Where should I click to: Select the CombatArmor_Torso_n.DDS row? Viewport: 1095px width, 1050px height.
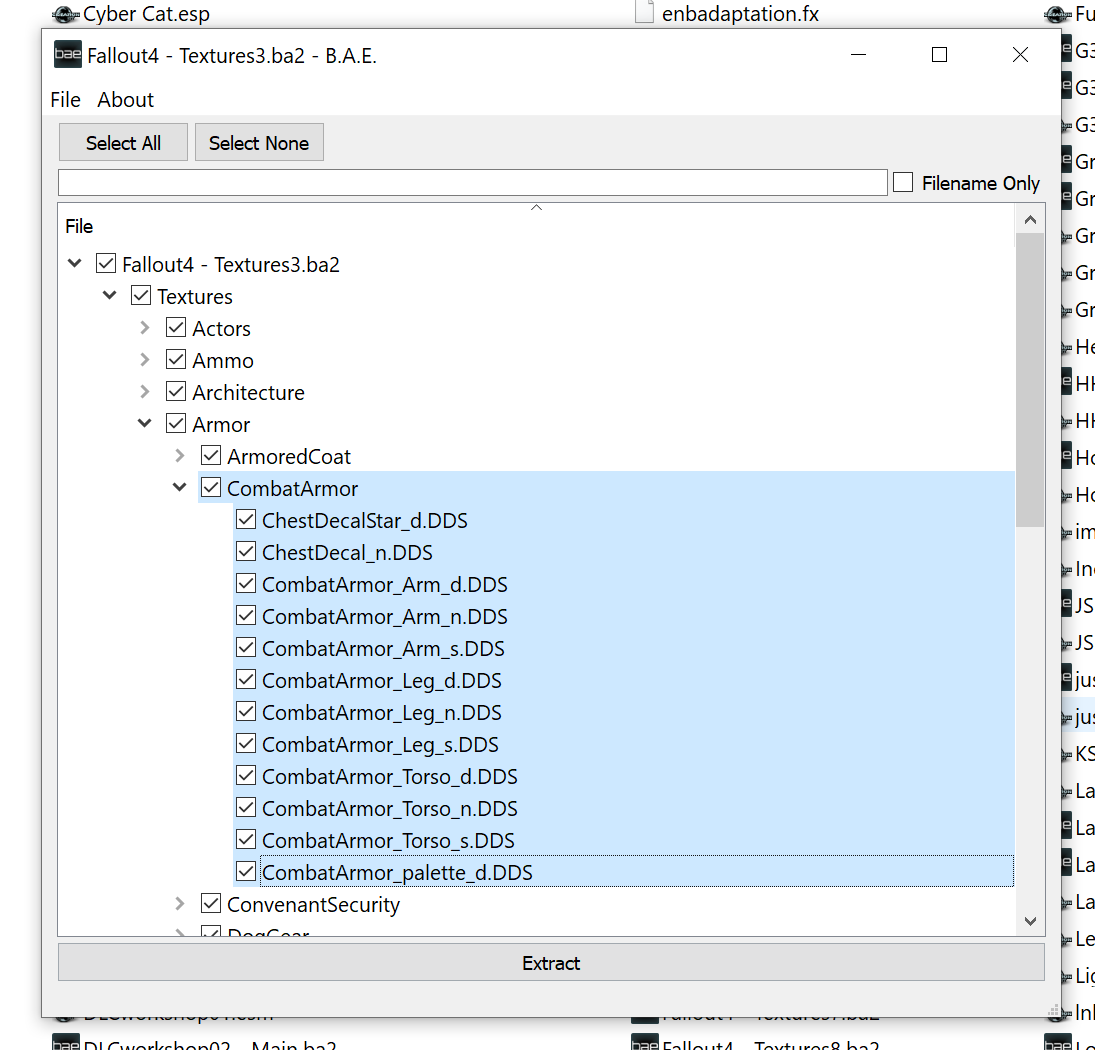[624, 809]
